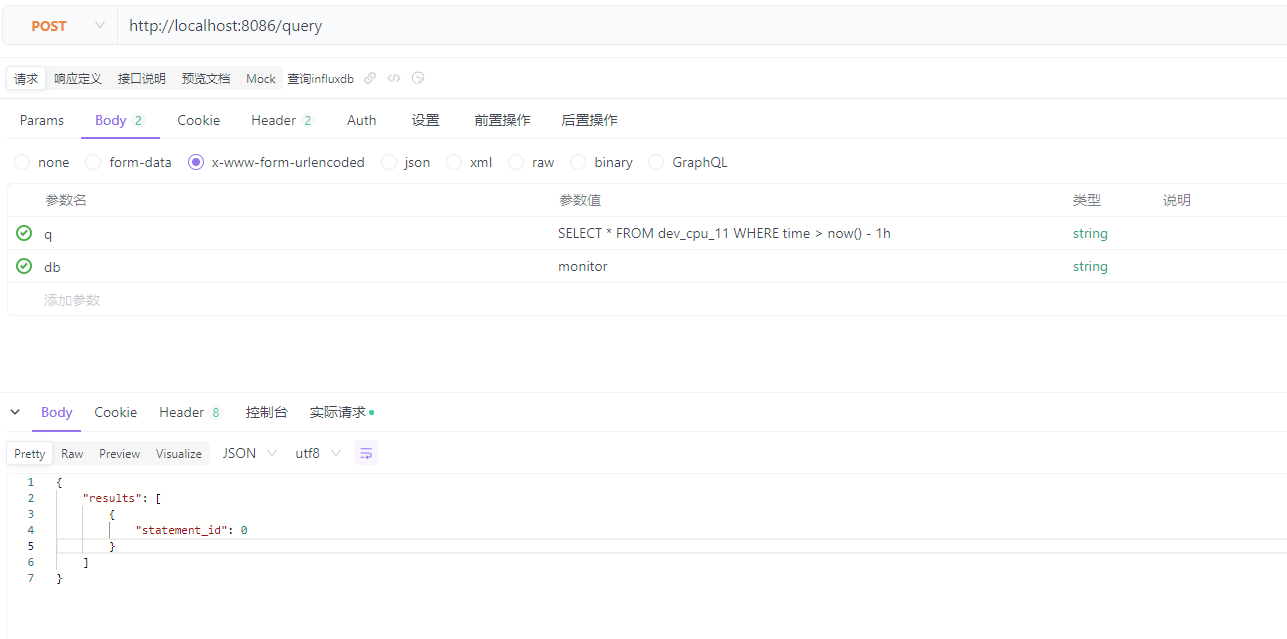Open the Mock tab
This screenshot has height=639, width=1287.
(x=260, y=78)
